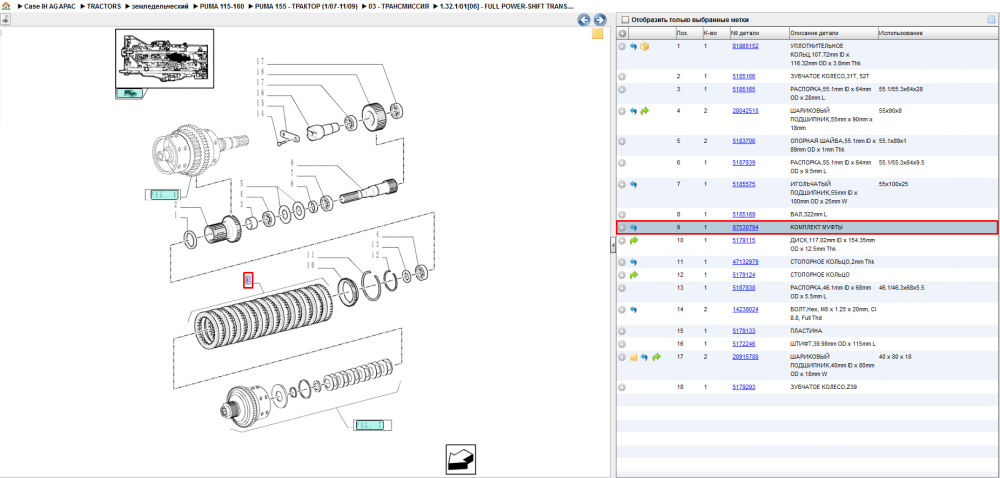Open part number link 28042510

(x=745, y=111)
